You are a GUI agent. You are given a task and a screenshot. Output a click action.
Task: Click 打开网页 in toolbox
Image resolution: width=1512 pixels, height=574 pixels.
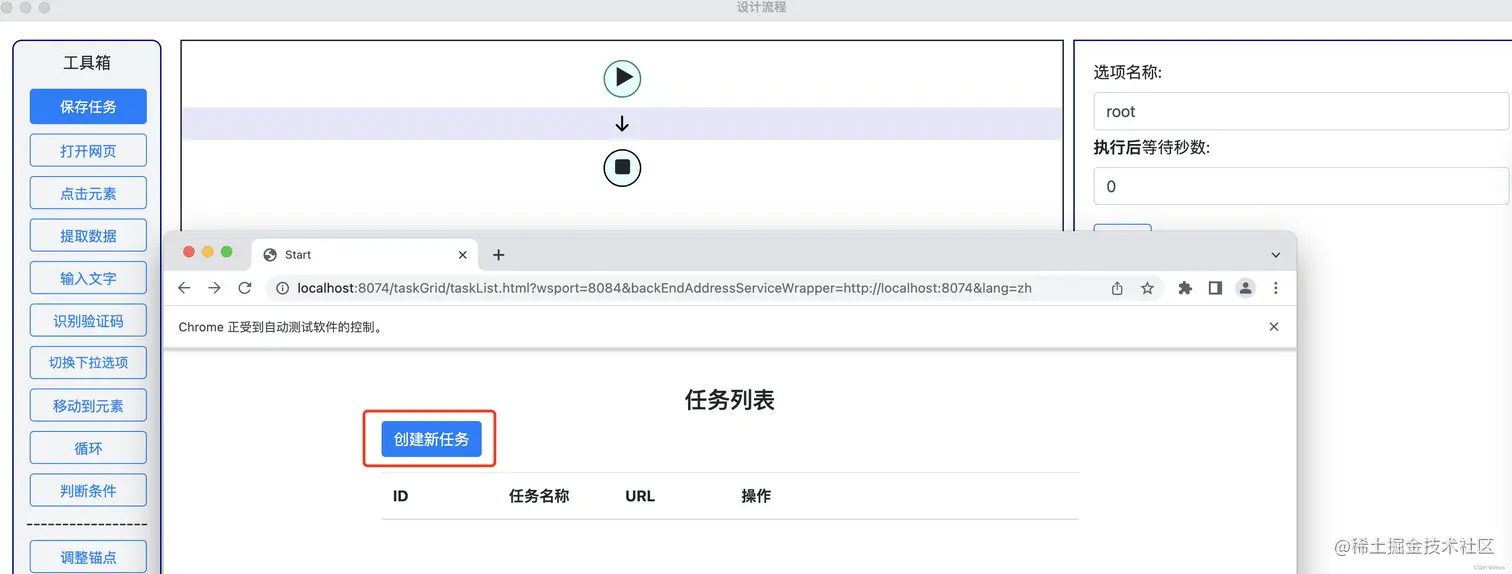88,150
